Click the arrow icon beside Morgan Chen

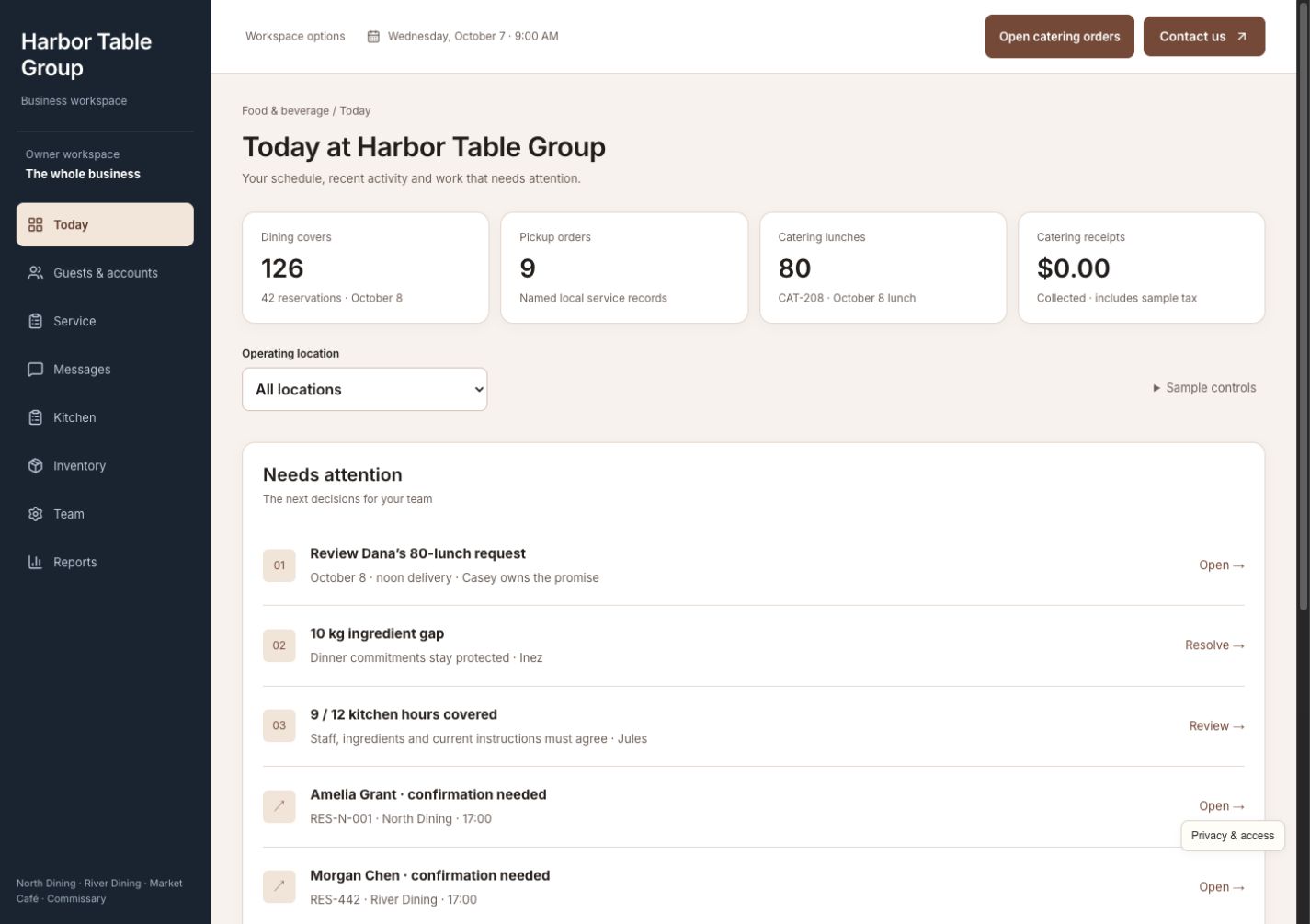pyautogui.click(x=279, y=887)
